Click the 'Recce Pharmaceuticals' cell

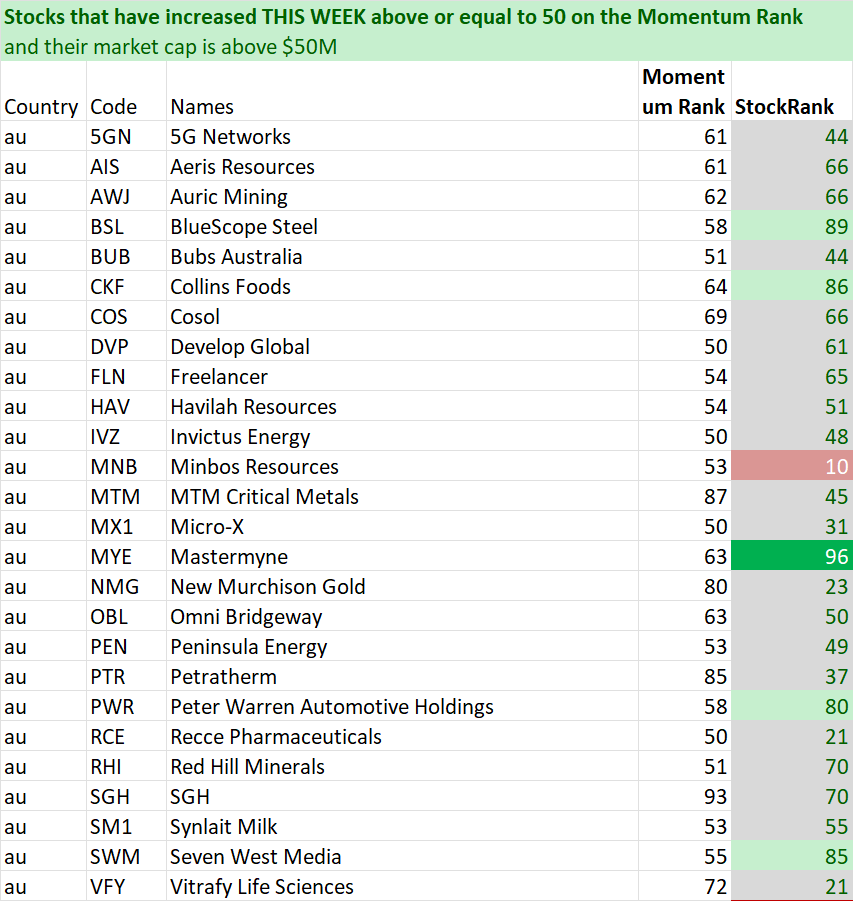(x=402, y=737)
